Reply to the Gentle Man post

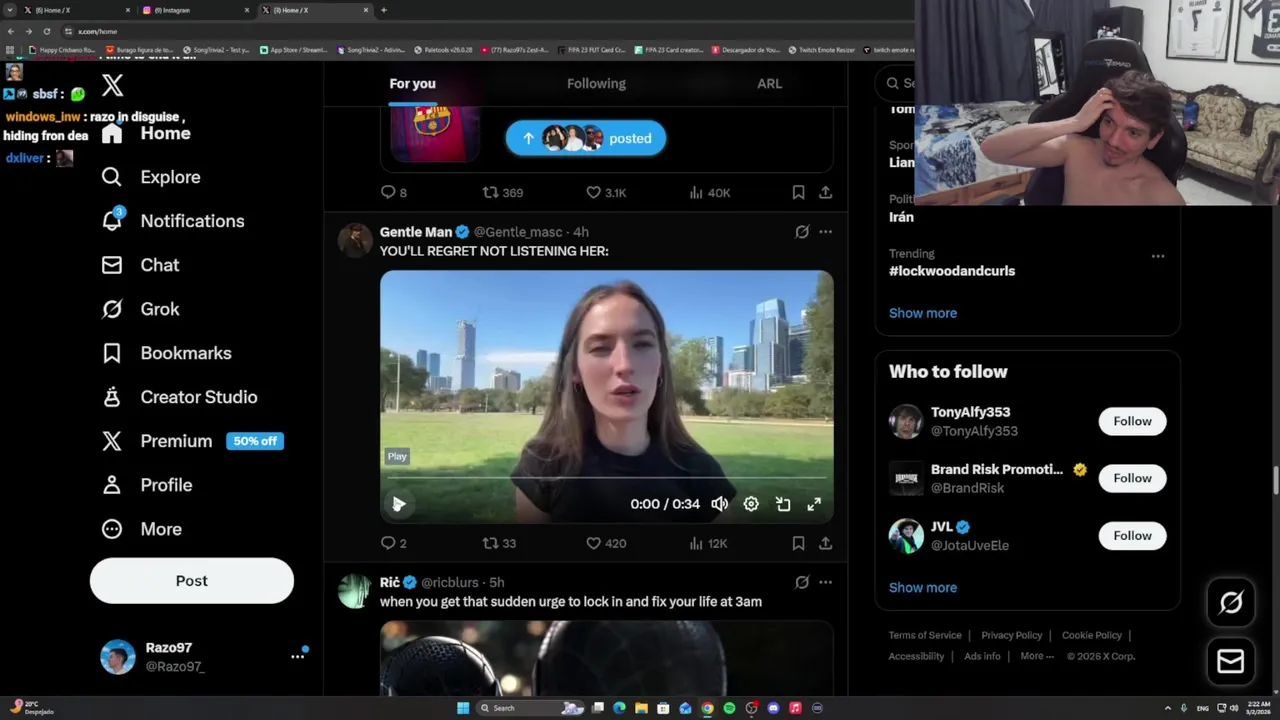393,543
